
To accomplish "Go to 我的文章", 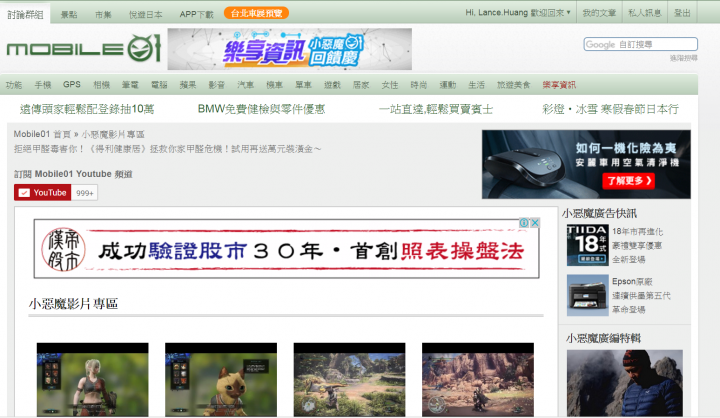I will [x=599, y=13].
